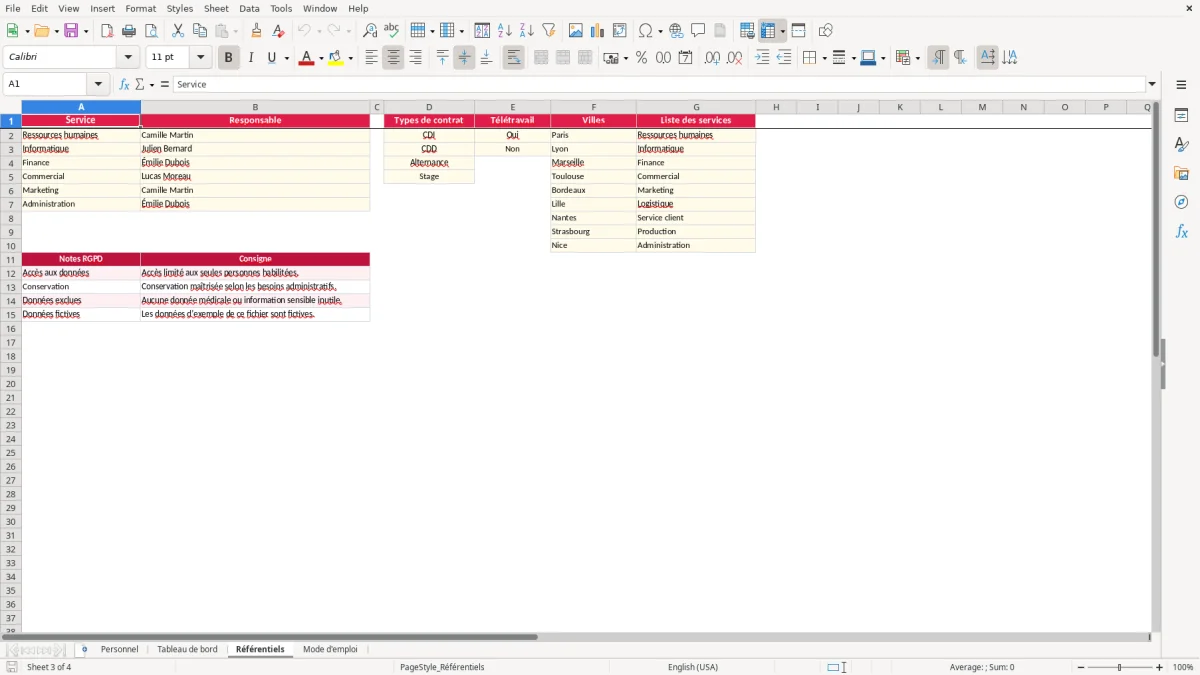This screenshot has height=675, width=1200.
Task: Toggle Center Vertically alignment
Action: (x=464, y=58)
